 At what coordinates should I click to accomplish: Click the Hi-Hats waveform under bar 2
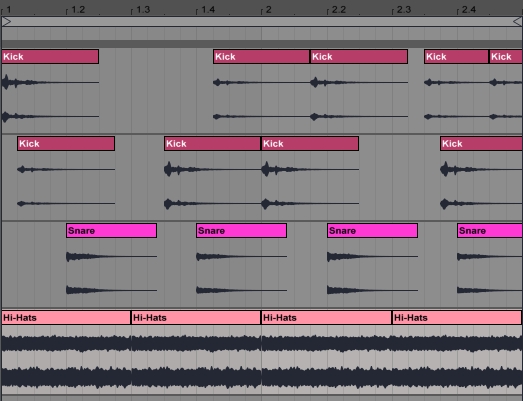326,360
